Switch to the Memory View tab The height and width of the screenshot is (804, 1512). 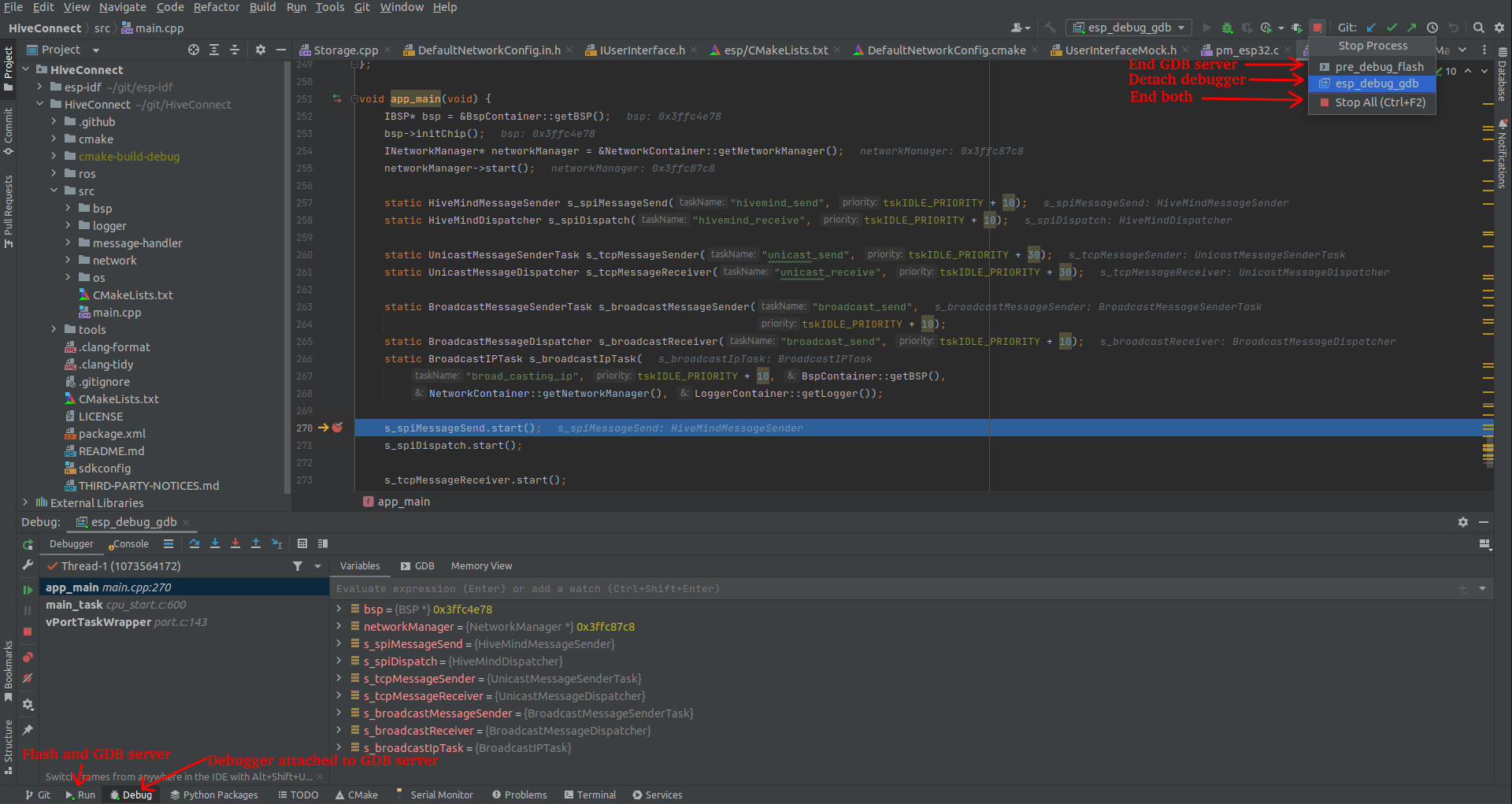[x=481, y=566]
